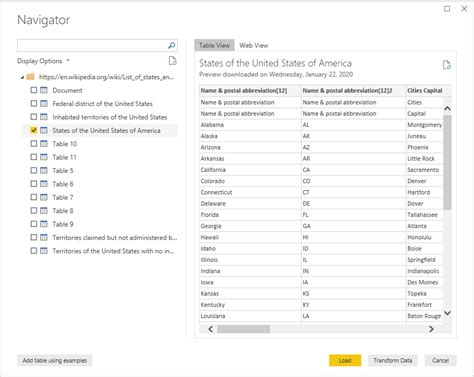This screenshot has height=377, width=474.
Task: Uncheck States of the United States of America
Action: (x=34, y=130)
